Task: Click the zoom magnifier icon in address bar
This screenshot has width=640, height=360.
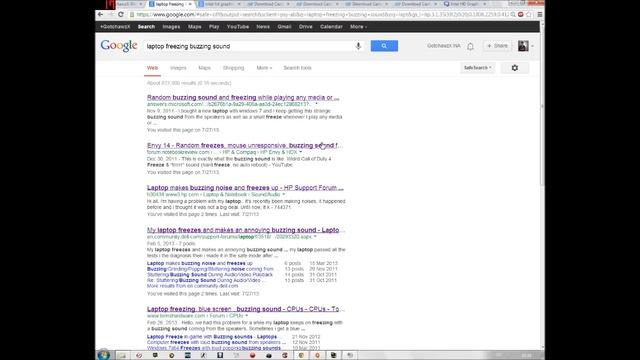Action: click(513, 14)
